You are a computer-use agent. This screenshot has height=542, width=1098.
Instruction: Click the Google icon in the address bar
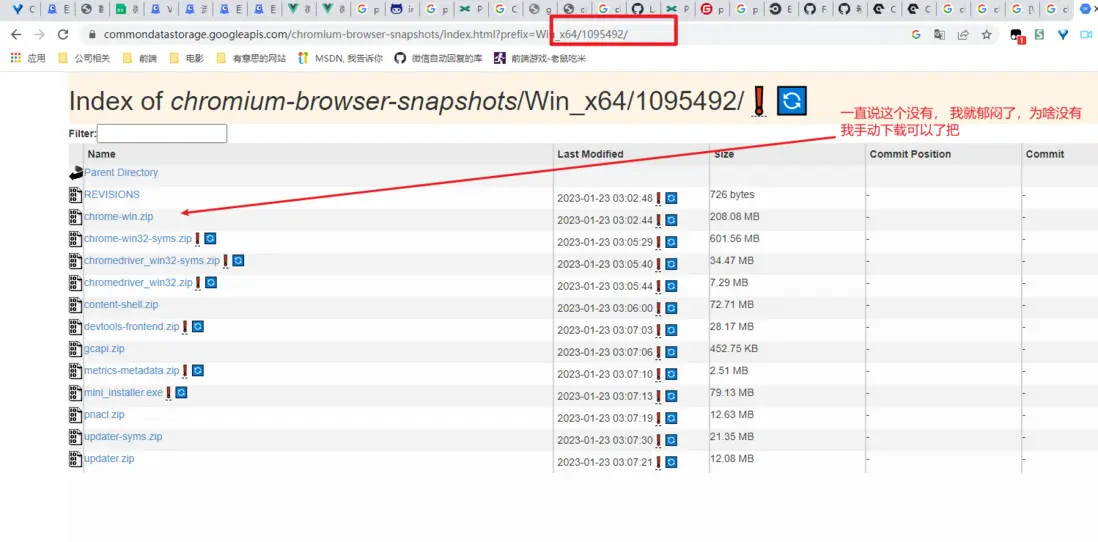916,34
